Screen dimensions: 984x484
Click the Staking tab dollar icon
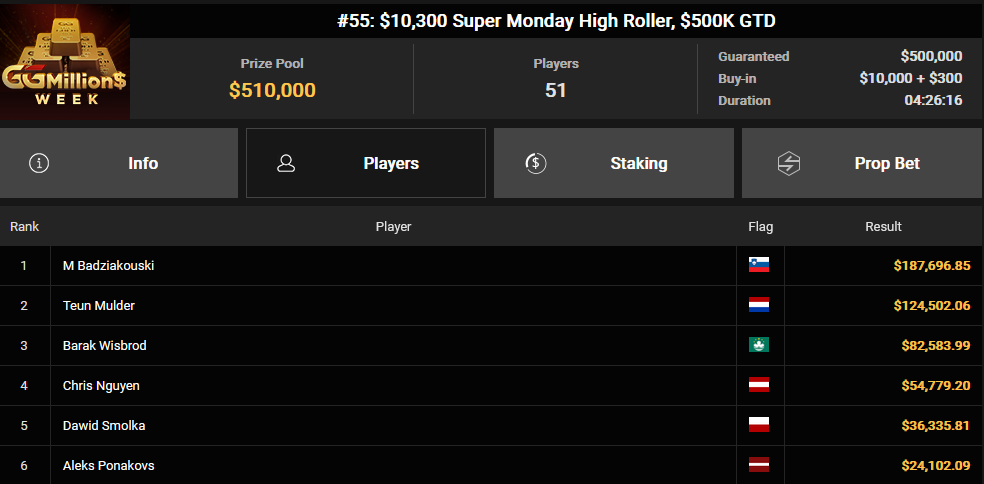(535, 163)
